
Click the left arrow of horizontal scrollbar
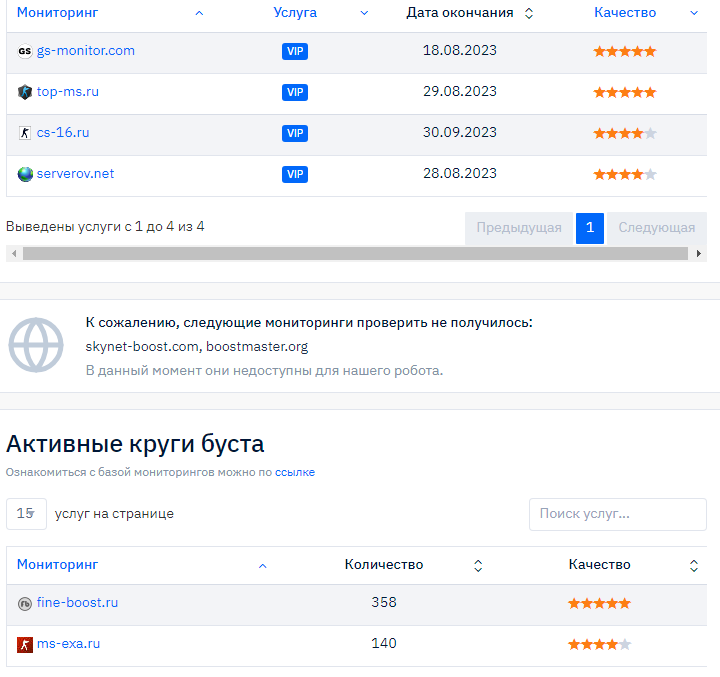pos(14,253)
